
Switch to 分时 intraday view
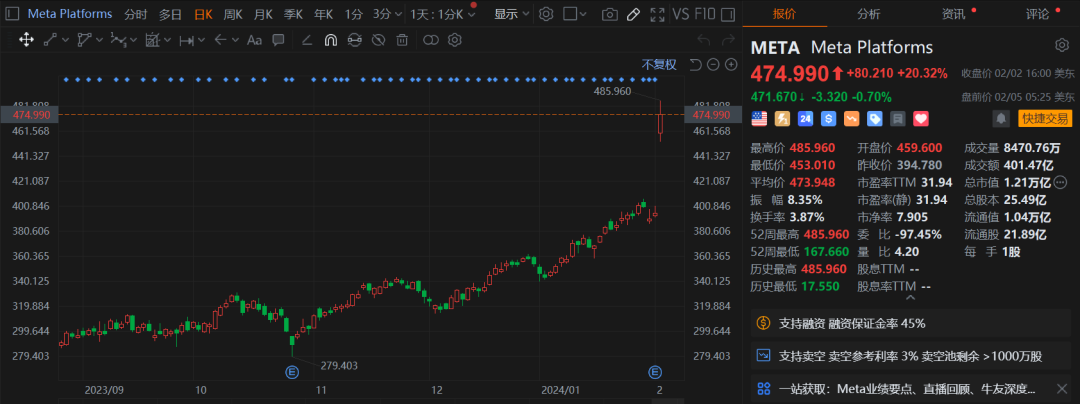click(136, 14)
